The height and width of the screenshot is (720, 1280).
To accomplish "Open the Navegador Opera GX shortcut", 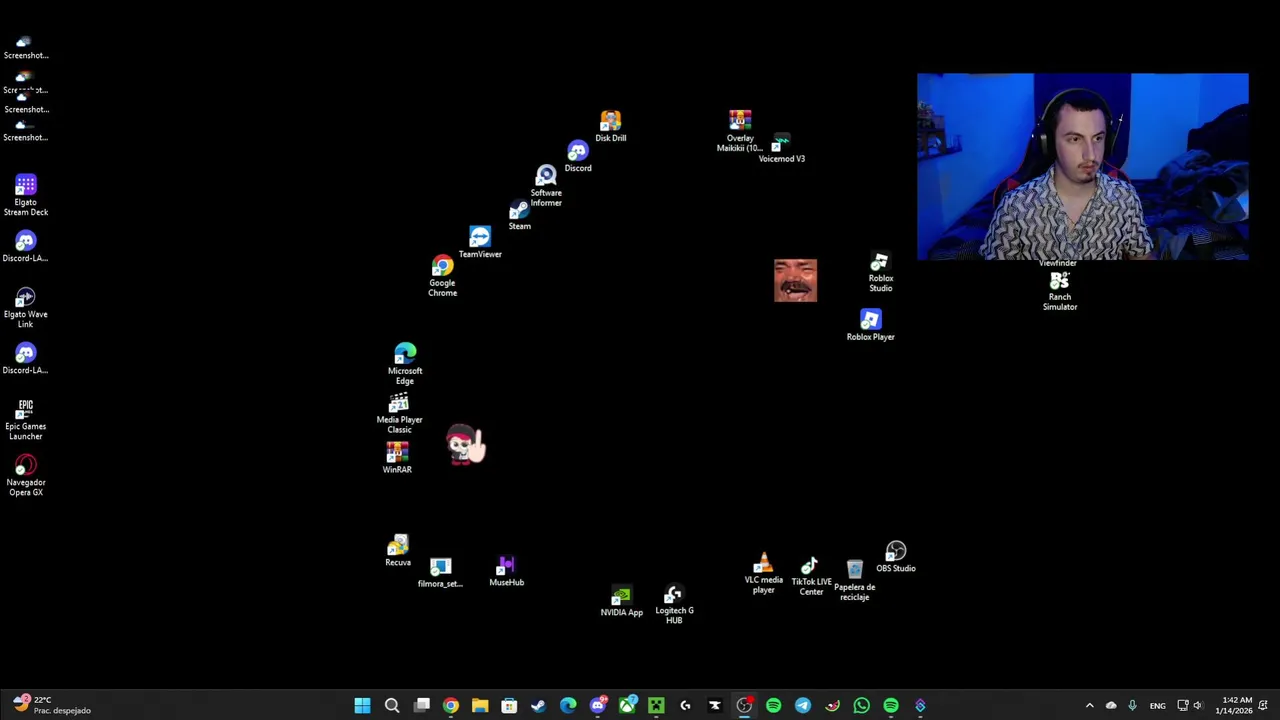I will (x=26, y=476).
